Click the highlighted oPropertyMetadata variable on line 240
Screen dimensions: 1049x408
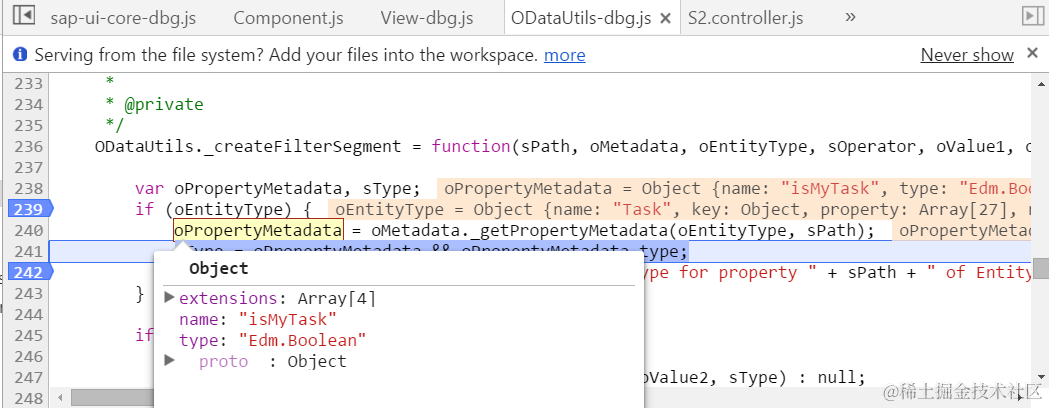[258, 230]
